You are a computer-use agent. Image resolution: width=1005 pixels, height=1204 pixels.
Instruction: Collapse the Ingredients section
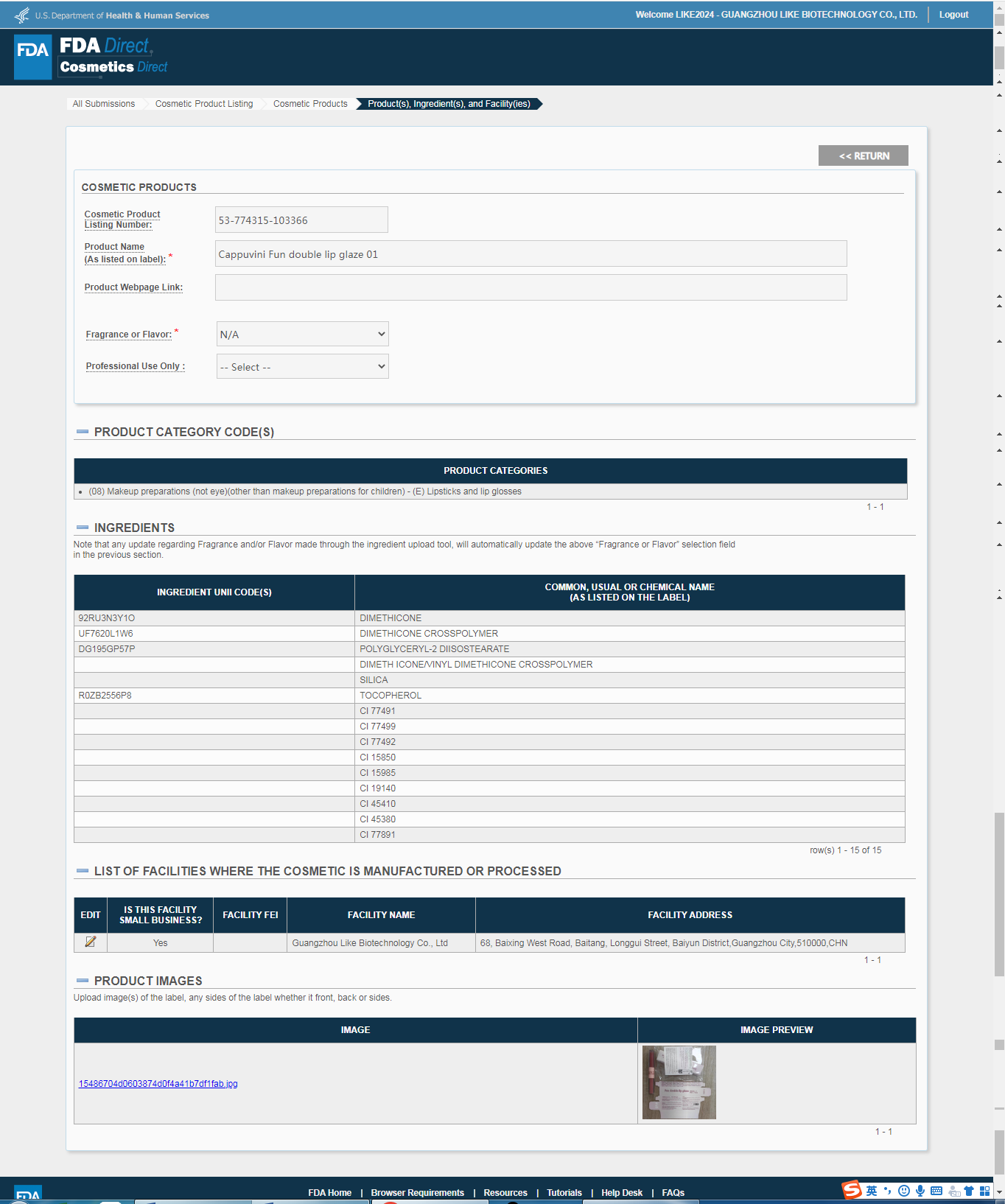(83, 528)
